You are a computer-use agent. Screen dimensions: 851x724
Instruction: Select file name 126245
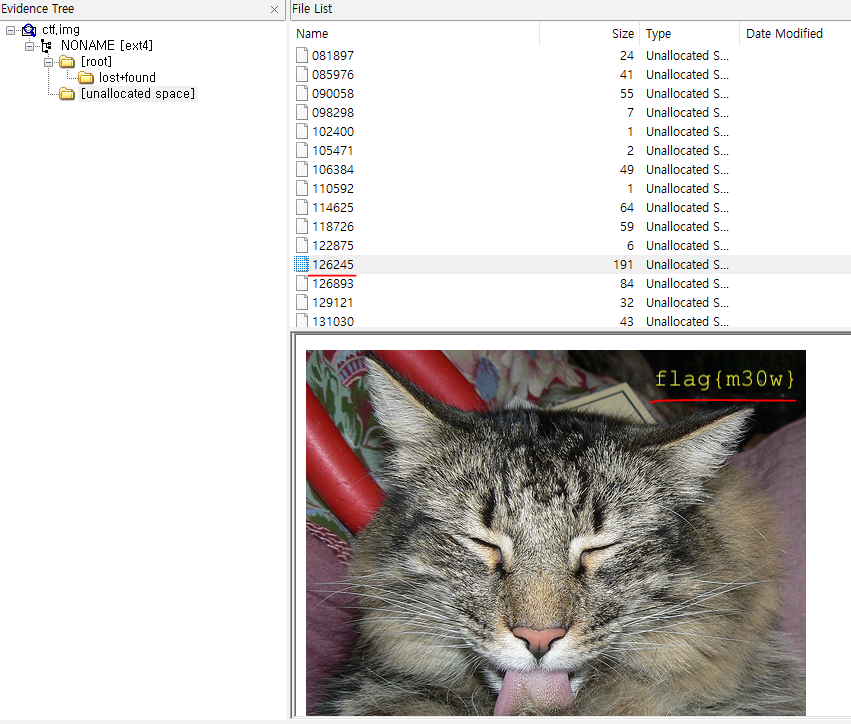click(333, 265)
